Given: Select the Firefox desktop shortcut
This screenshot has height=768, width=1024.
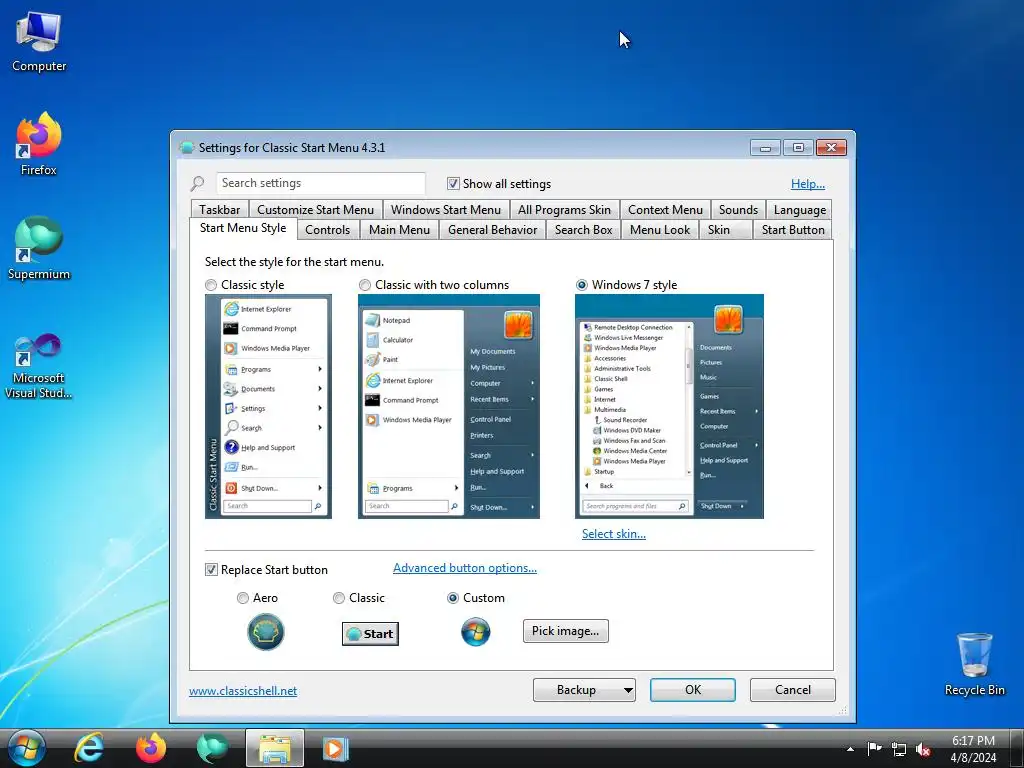Looking at the screenshot, I should 39,144.
